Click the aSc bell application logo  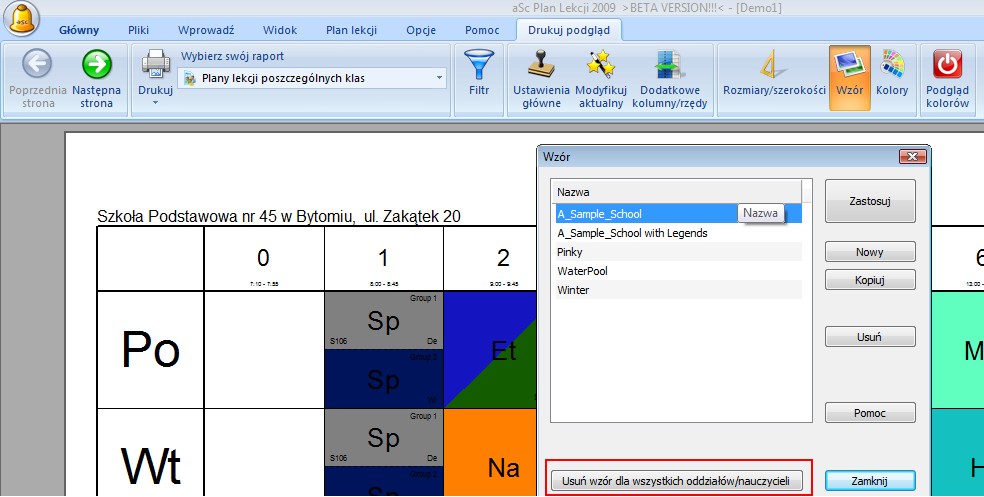(23, 20)
